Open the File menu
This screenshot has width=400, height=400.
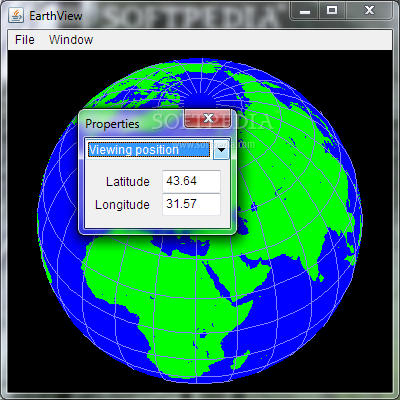25,40
